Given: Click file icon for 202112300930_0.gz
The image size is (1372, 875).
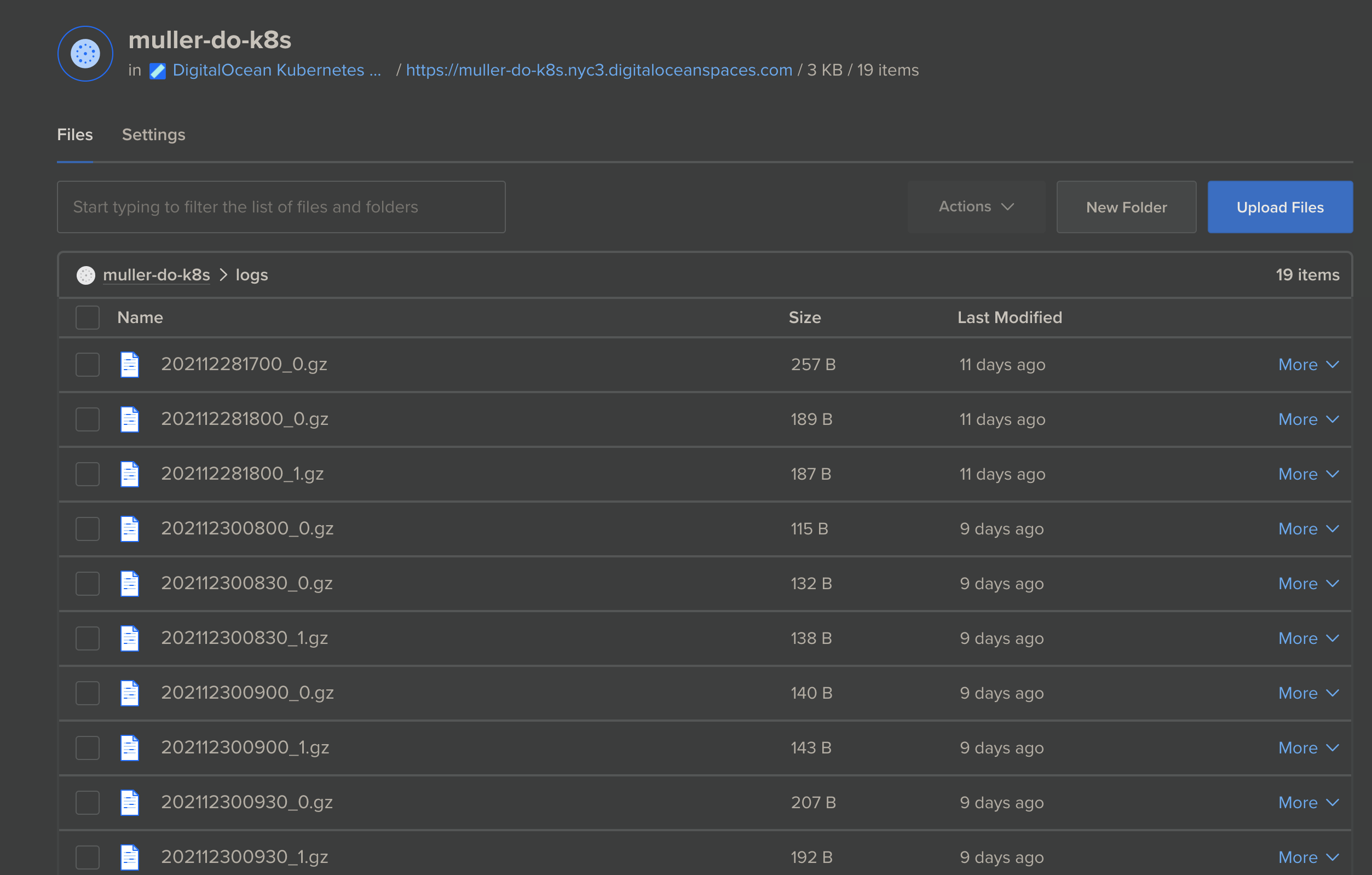Looking at the screenshot, I should [130, 802].
